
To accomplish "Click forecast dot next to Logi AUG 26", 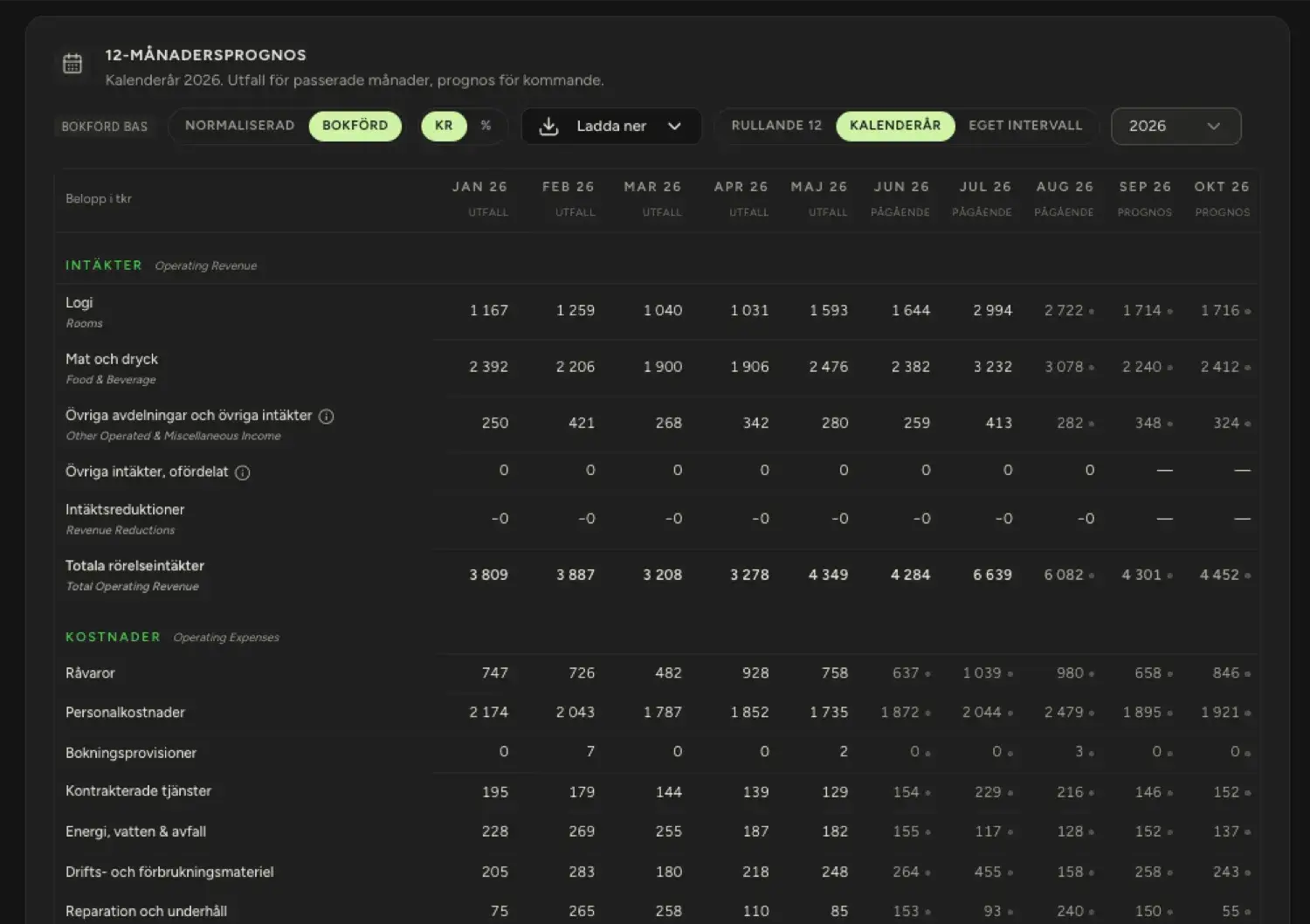I will pyautogui.click(x=1092, y=312).
